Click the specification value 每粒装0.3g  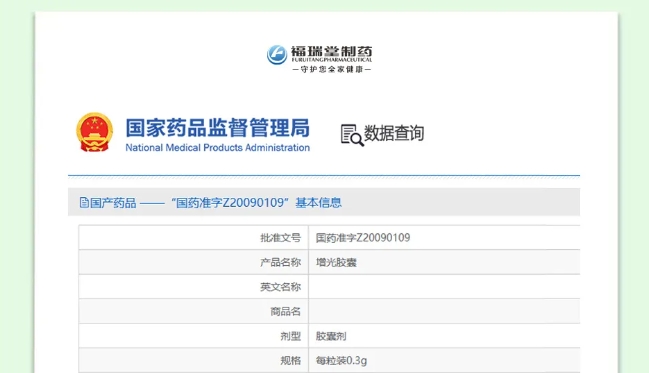[x=341, y=361]
